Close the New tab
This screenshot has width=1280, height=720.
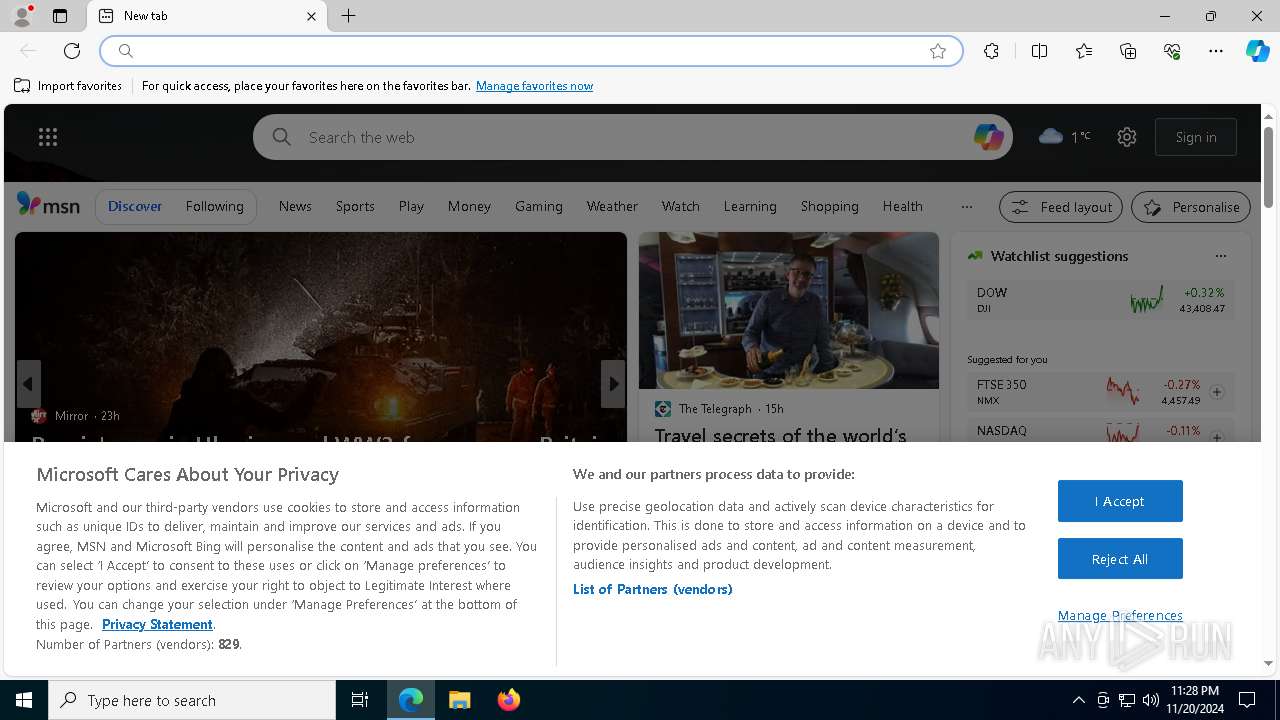[311, 16]
